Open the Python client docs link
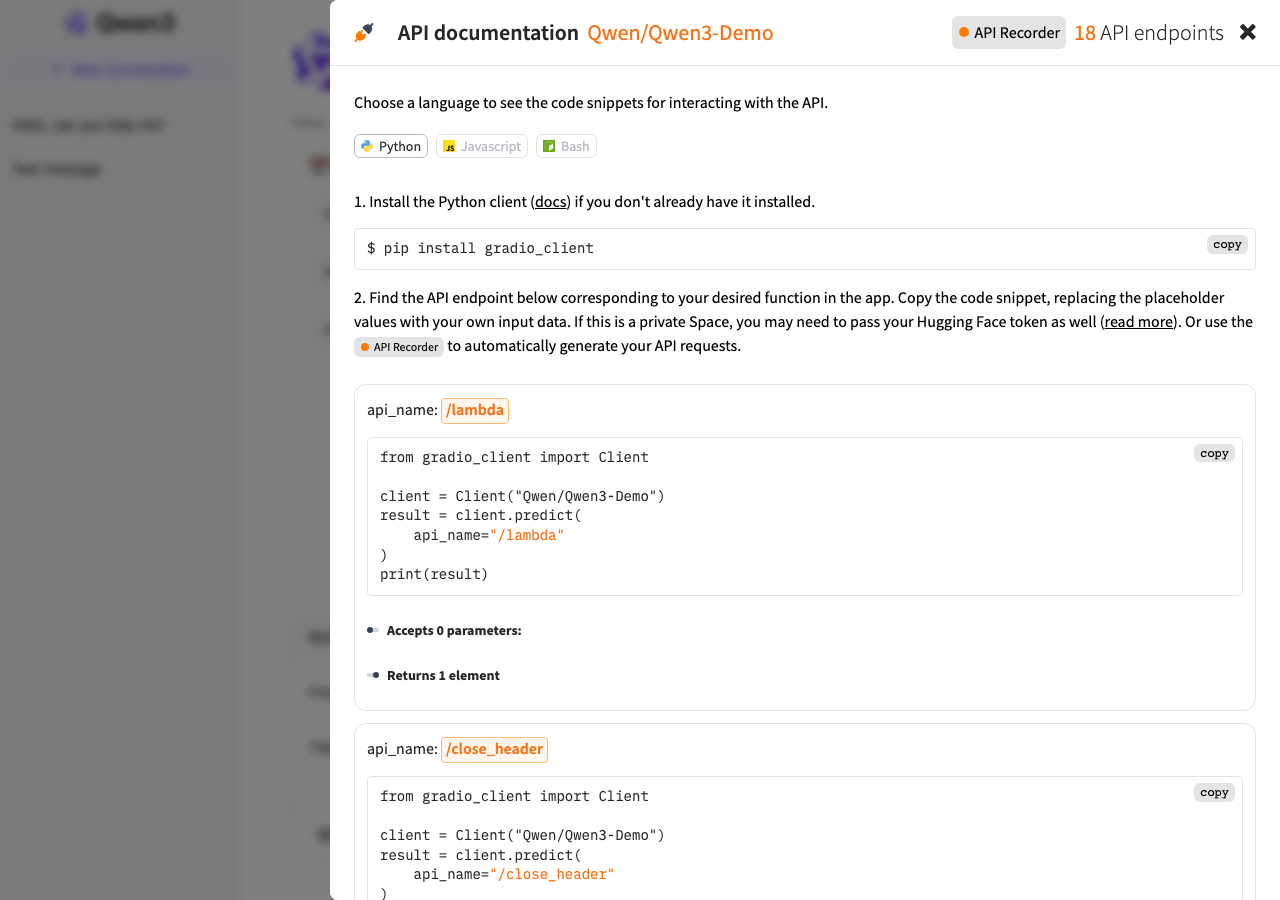Screen dimensions: 1280x900 [x=550, y=202]
